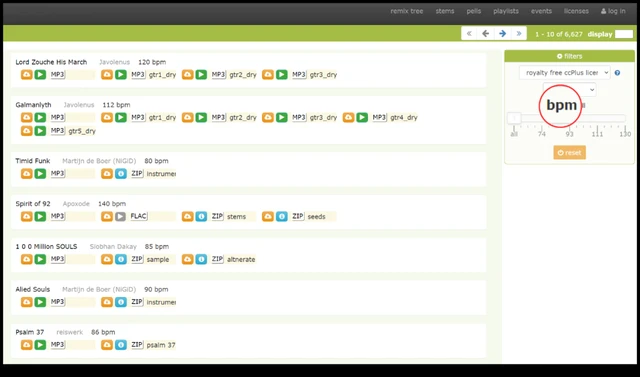Go to the next results page
The image size is (640, 377).
pyautogui.click(x=502, y=34)
